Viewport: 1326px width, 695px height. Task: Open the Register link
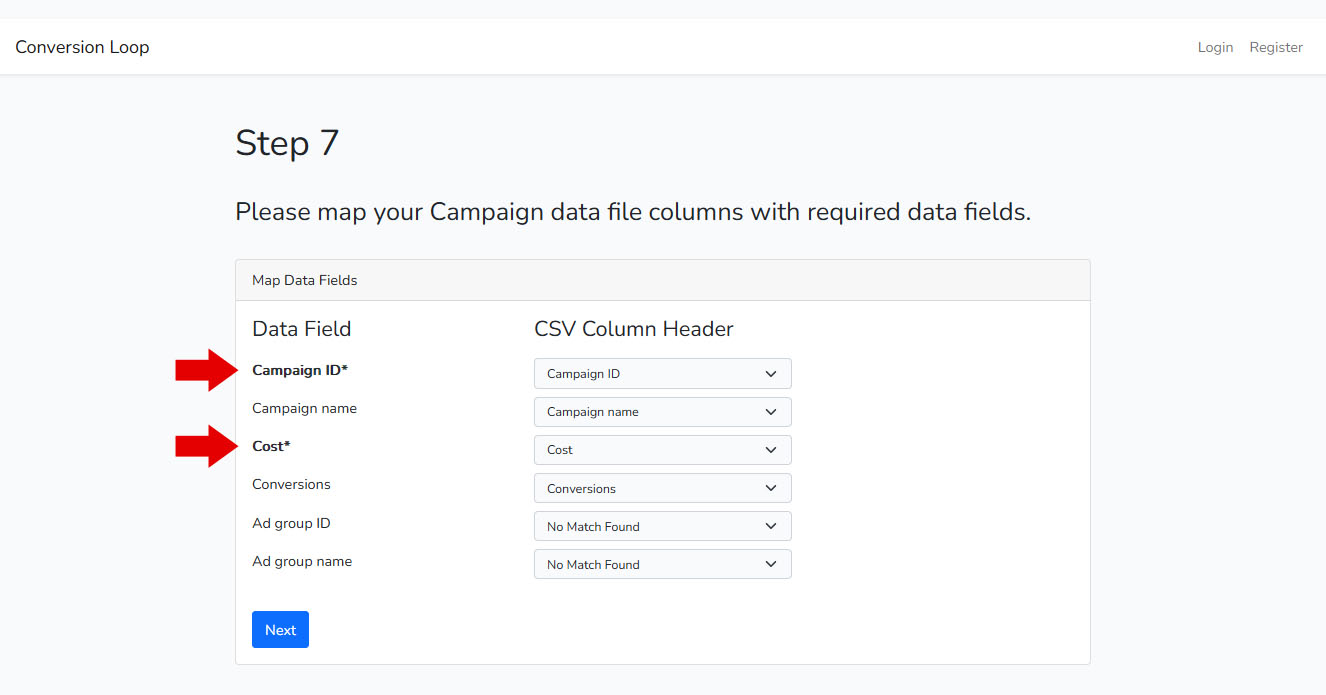tap(1276, 47)
